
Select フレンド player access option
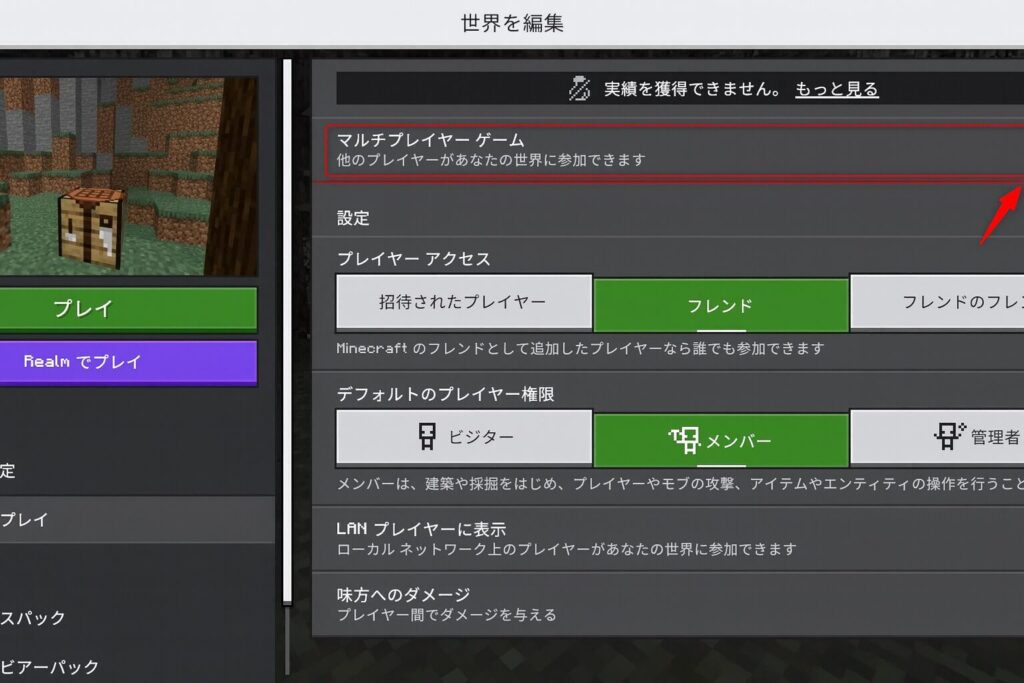[x=721, y=305]
